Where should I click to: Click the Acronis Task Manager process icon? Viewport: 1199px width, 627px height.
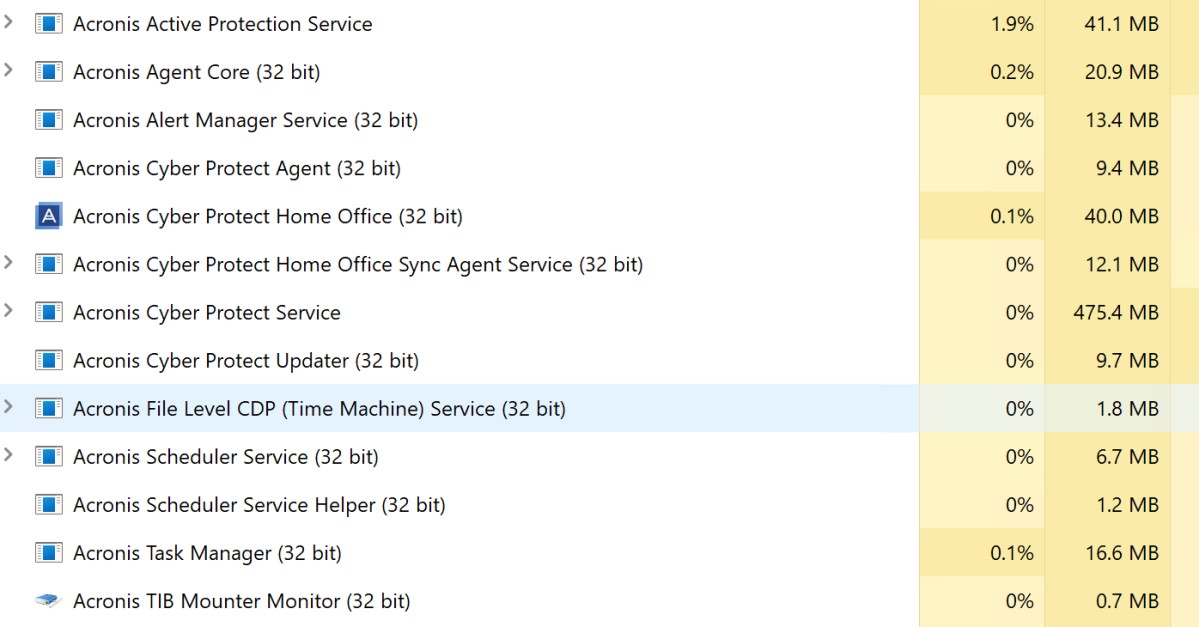coord(48,553)
